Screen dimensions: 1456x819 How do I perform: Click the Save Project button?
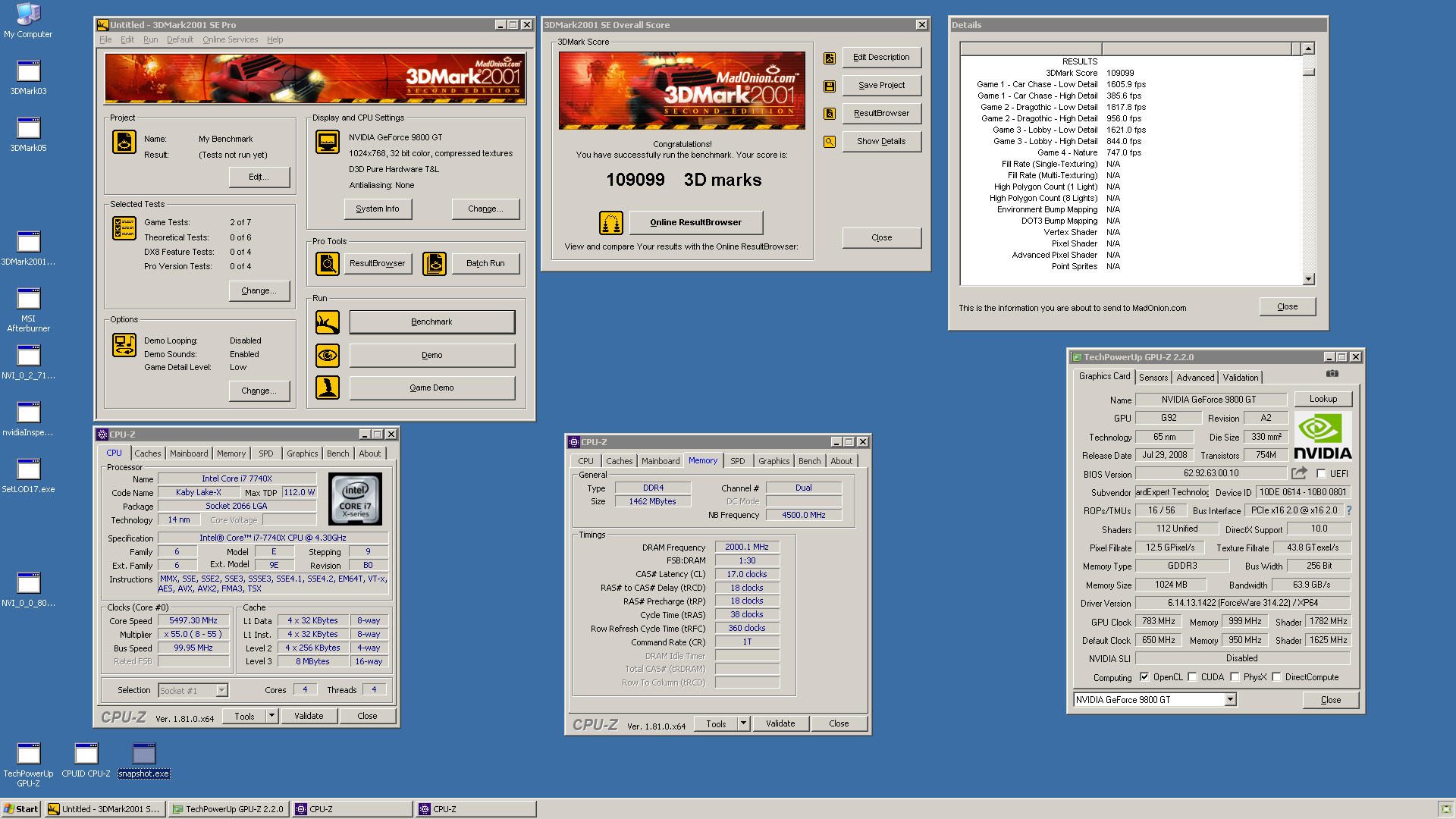(881, 85)
